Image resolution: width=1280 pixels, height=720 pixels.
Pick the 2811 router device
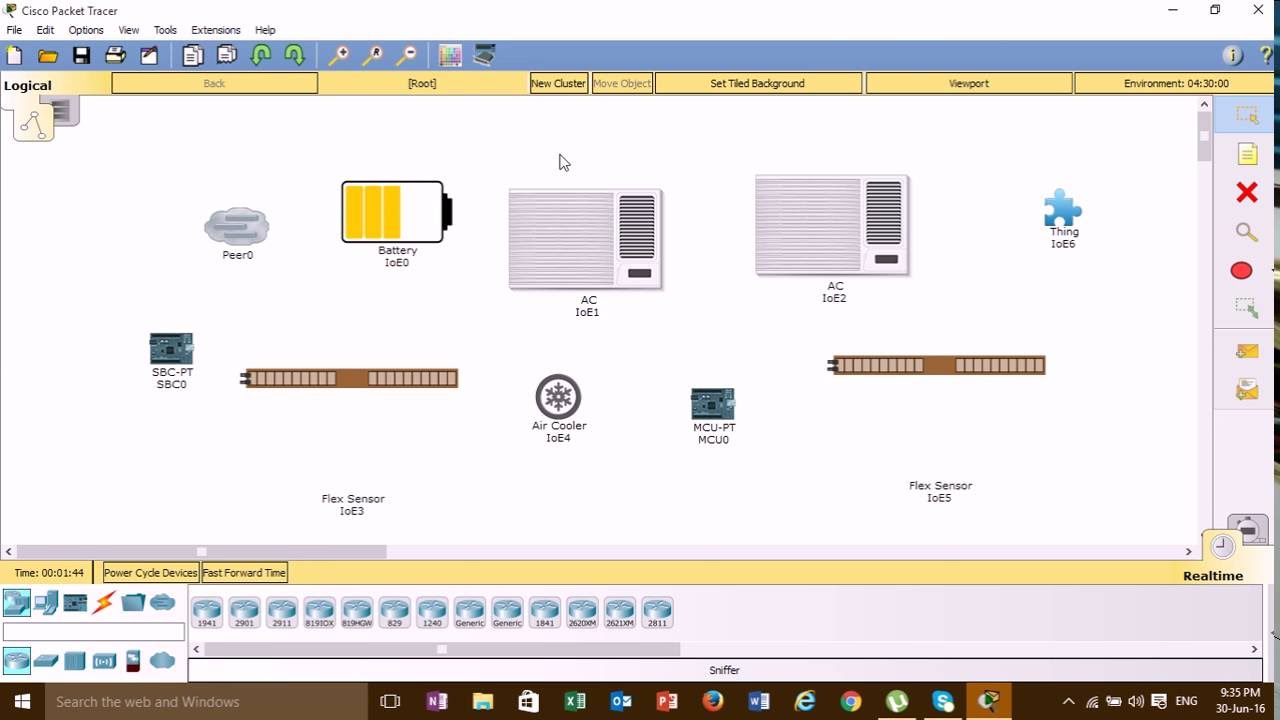coord(657,612)
